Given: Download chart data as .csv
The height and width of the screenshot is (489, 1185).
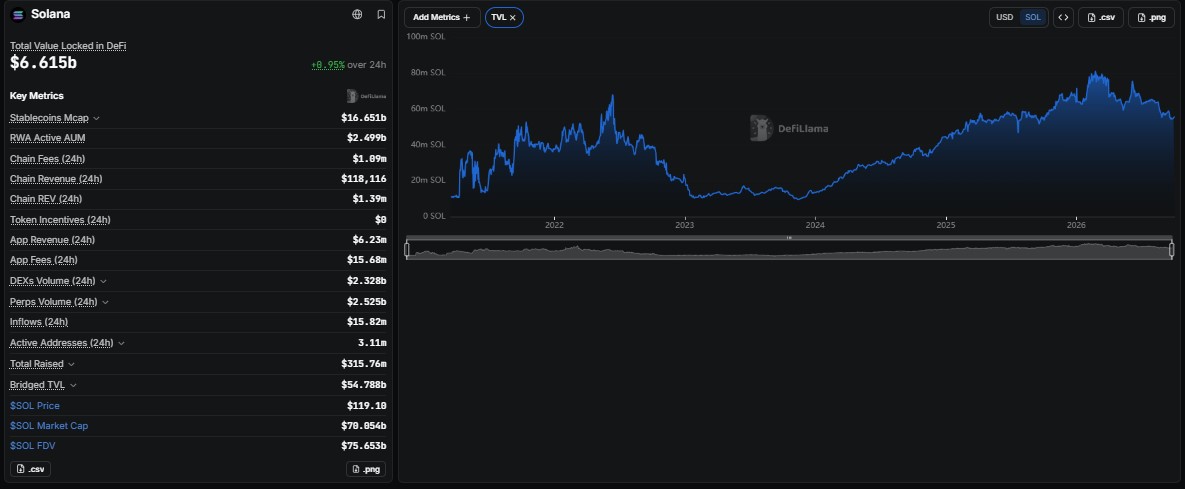Looking at the screenshot, I should [x=1101, y=17].
